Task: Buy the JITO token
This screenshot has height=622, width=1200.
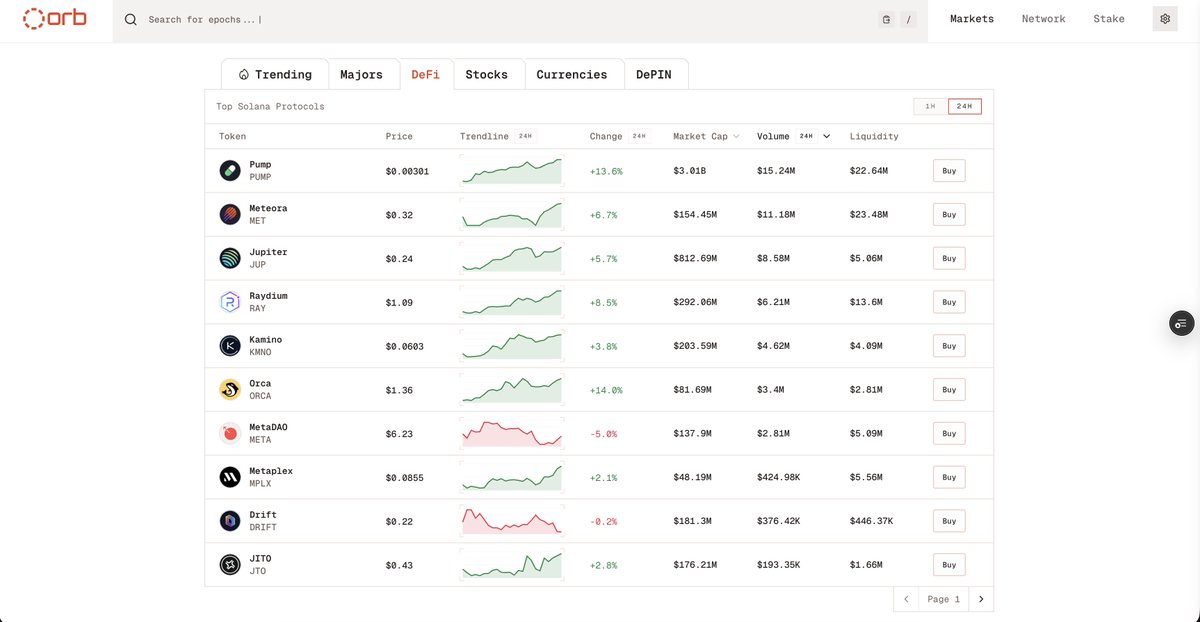Action: tap(949, 565)
